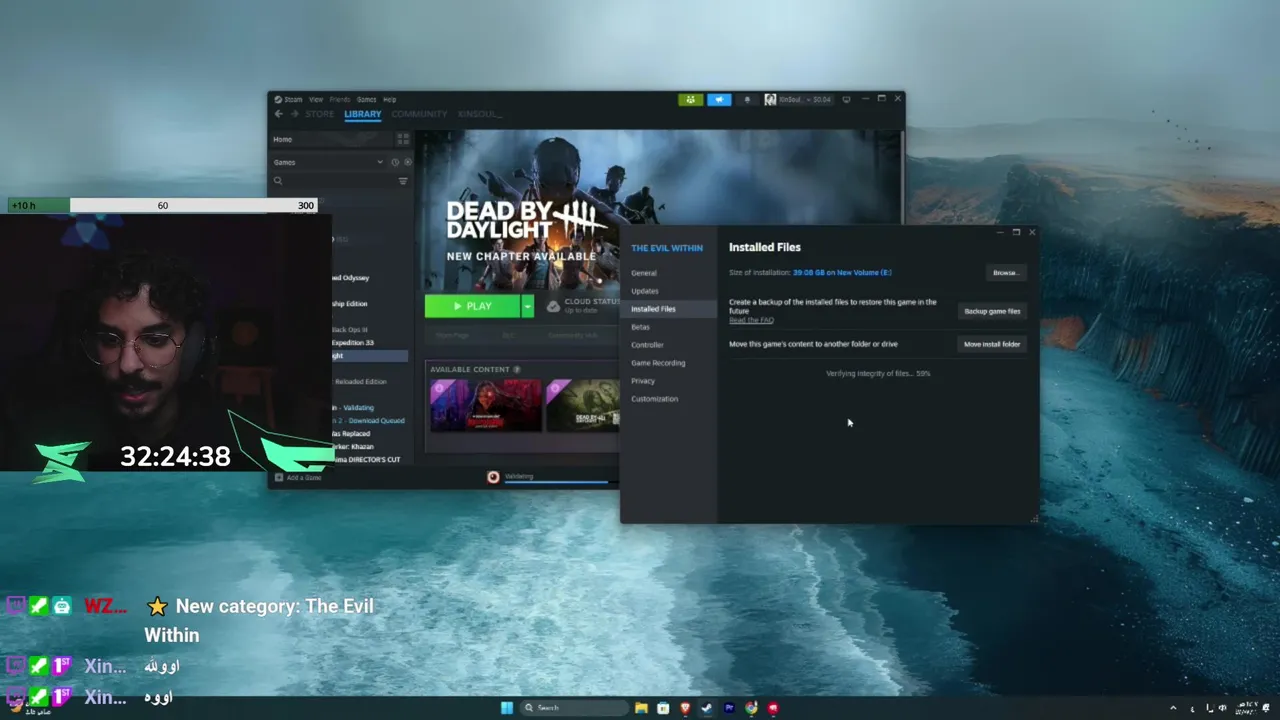
Task: Click the cloud status icon
Action: (554, 306)
